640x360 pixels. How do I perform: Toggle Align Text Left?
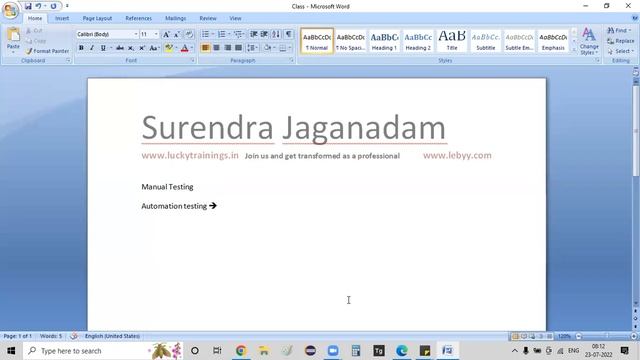pyautogui.click(x=205, y=48)
